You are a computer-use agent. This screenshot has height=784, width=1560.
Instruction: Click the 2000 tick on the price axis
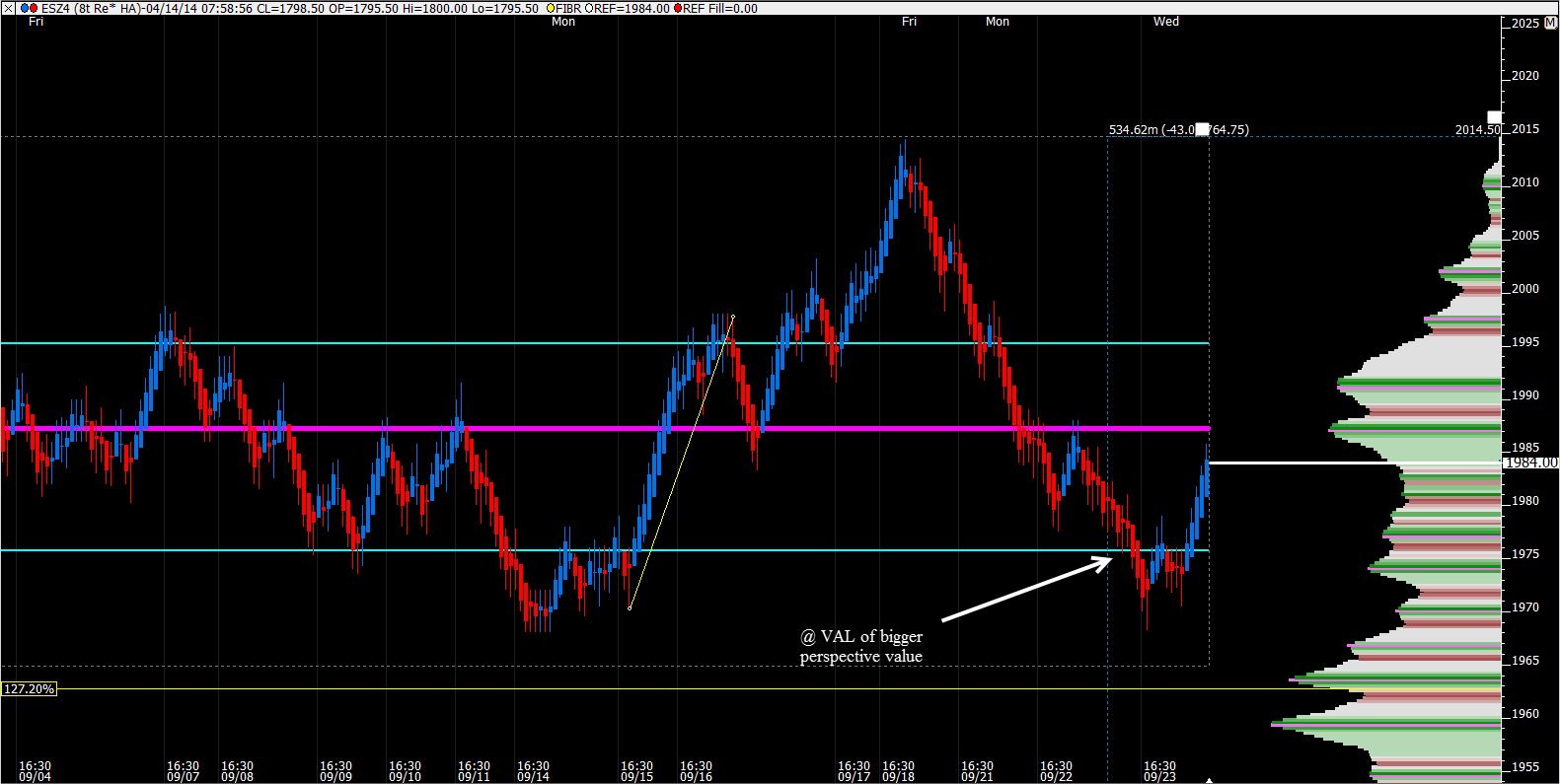coord(1525,288)
